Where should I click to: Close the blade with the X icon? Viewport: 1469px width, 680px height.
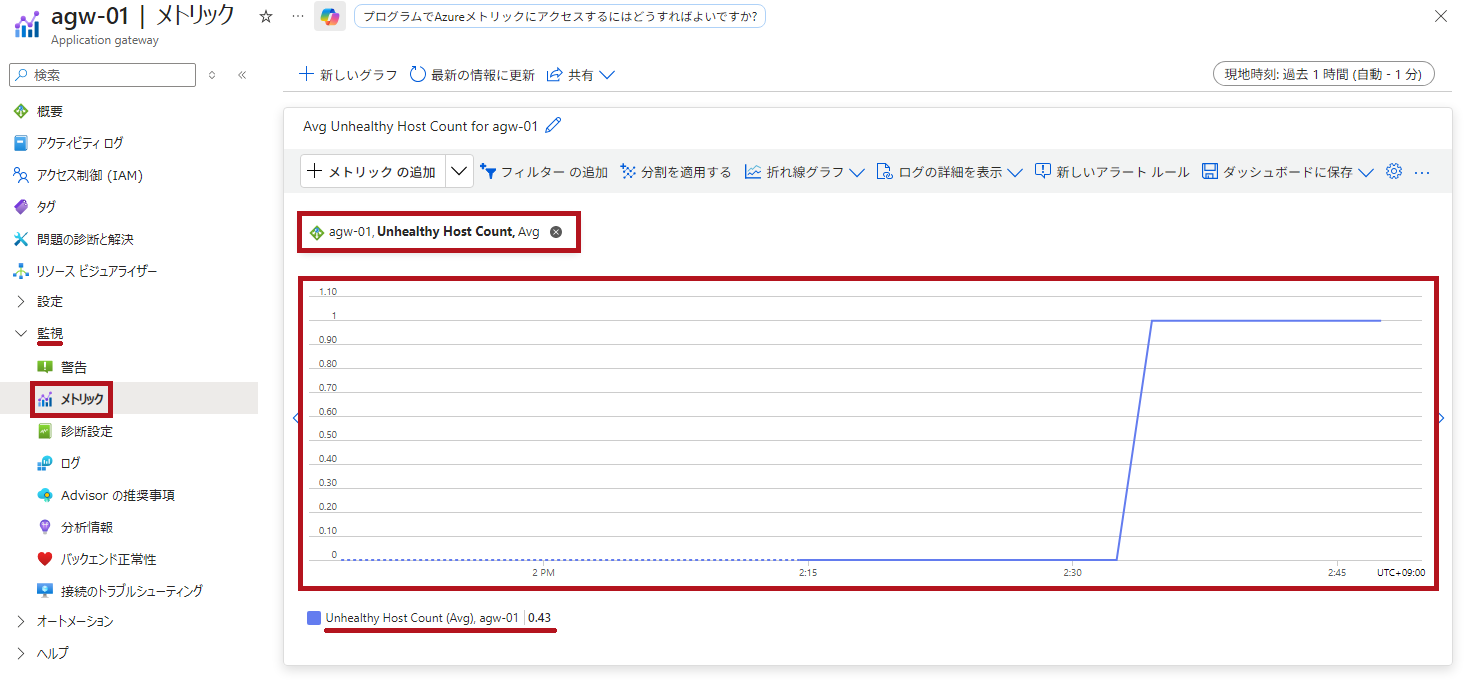(1441, 16)
